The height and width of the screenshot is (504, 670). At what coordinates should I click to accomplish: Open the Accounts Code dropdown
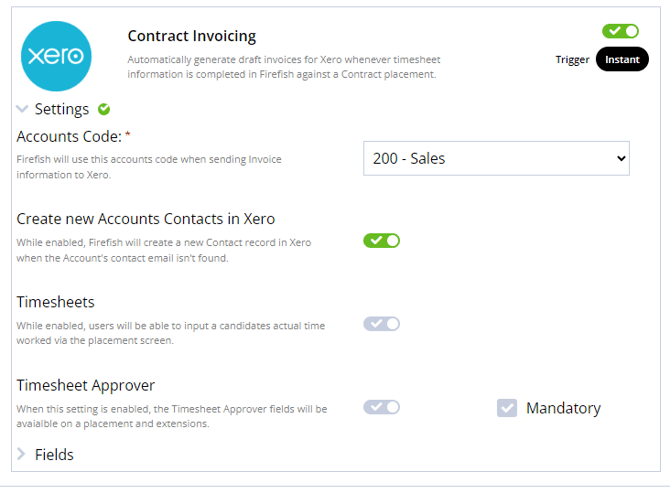pyautogui.click(x=496, y=158)
